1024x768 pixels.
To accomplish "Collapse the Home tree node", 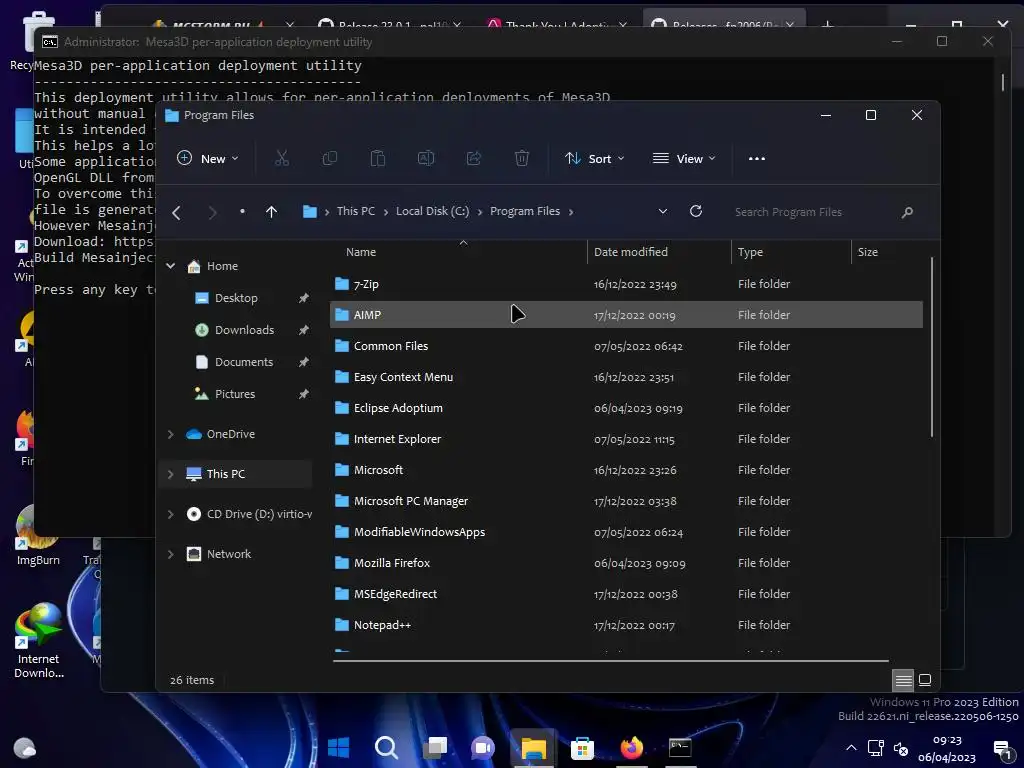I will pos(170,266).
